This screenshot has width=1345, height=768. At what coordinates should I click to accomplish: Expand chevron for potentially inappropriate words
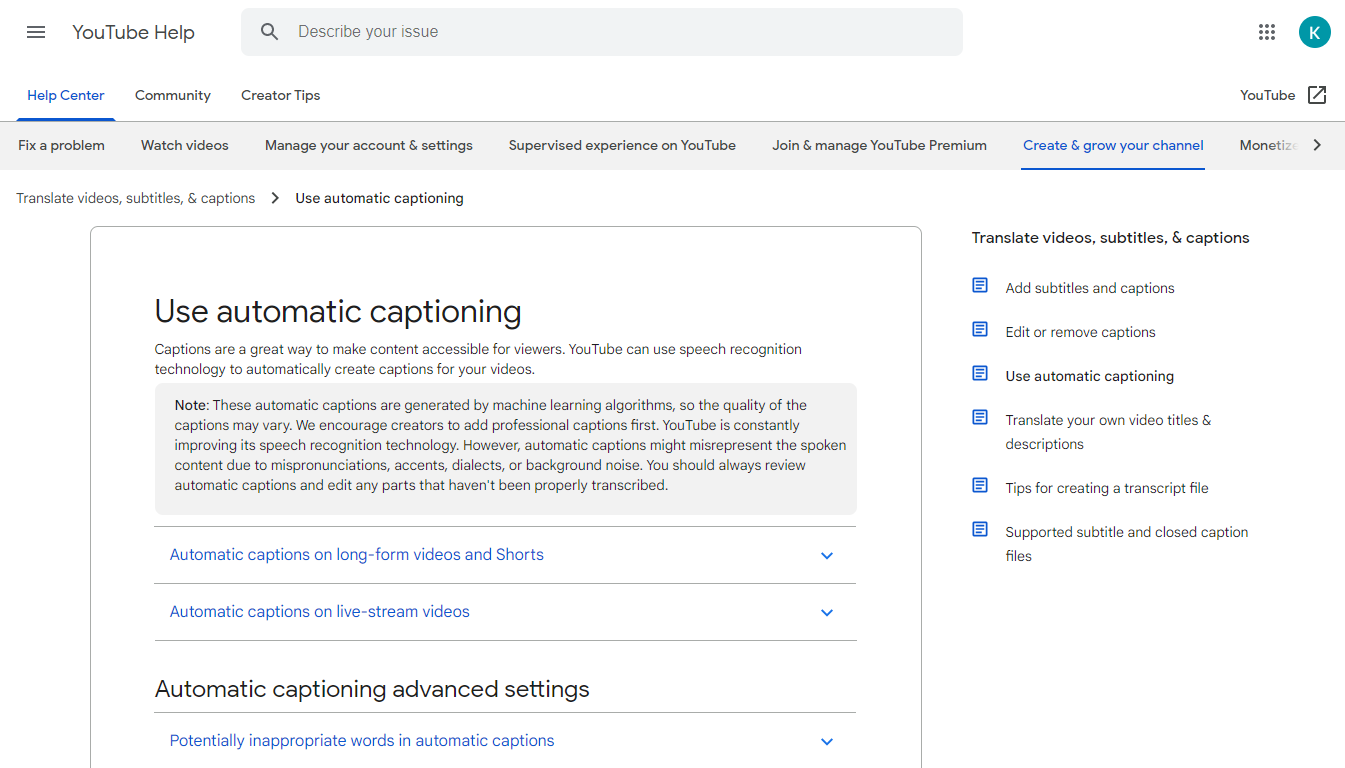[827, 742]
